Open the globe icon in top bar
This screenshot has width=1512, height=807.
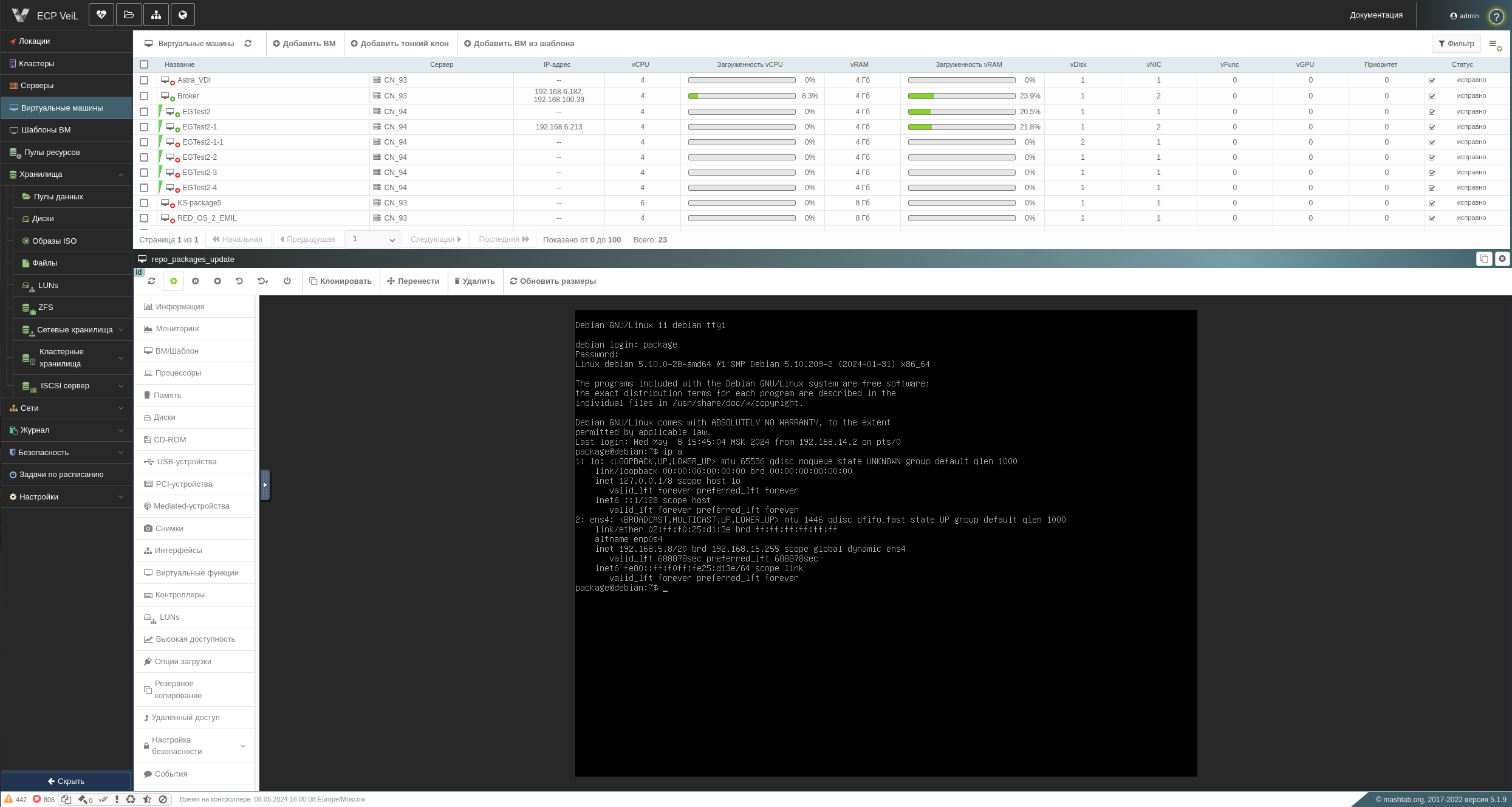pyautogui.click(x=183, y=15)
